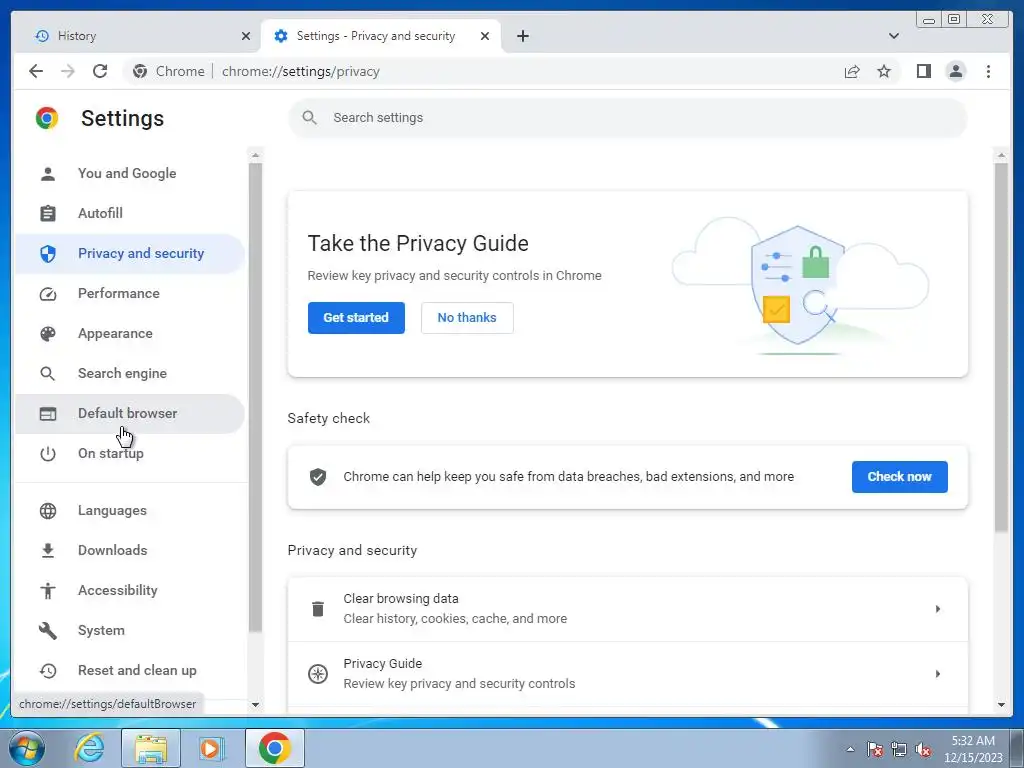Open Accessibility settings

130,590
